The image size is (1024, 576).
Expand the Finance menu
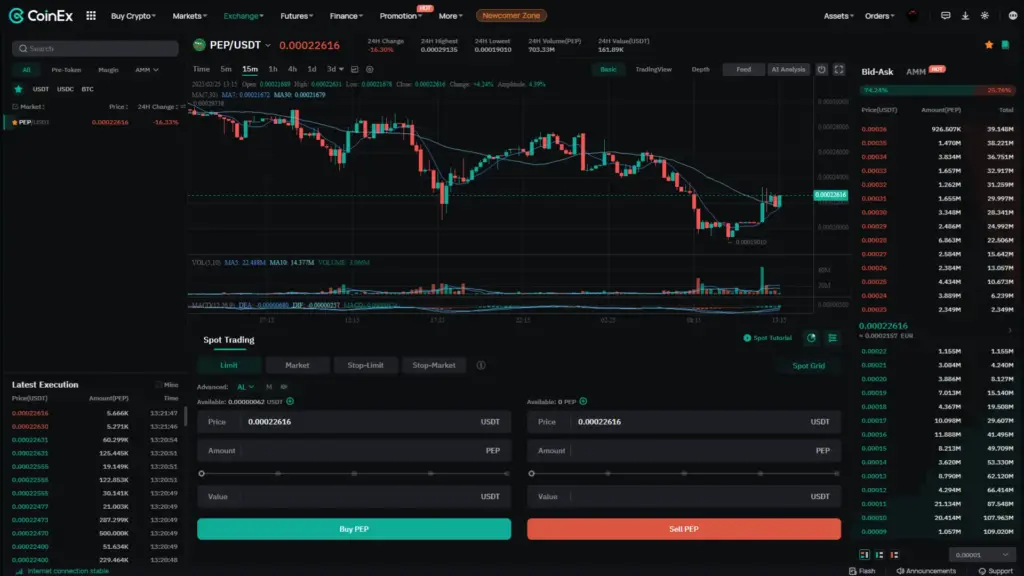[346, 16]
